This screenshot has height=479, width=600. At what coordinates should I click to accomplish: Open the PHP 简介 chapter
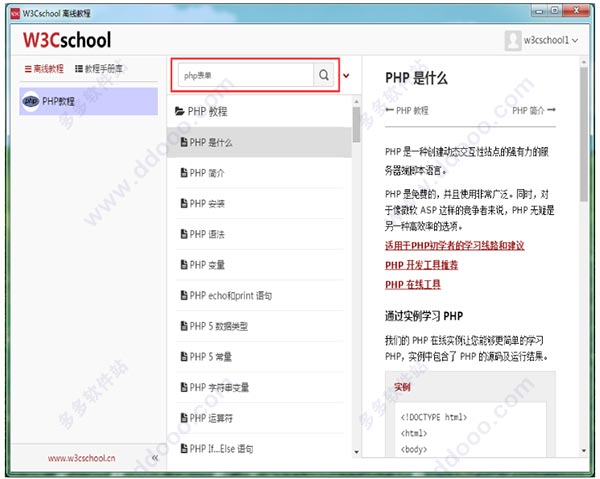pyautogui.click(x=259, y=173)
